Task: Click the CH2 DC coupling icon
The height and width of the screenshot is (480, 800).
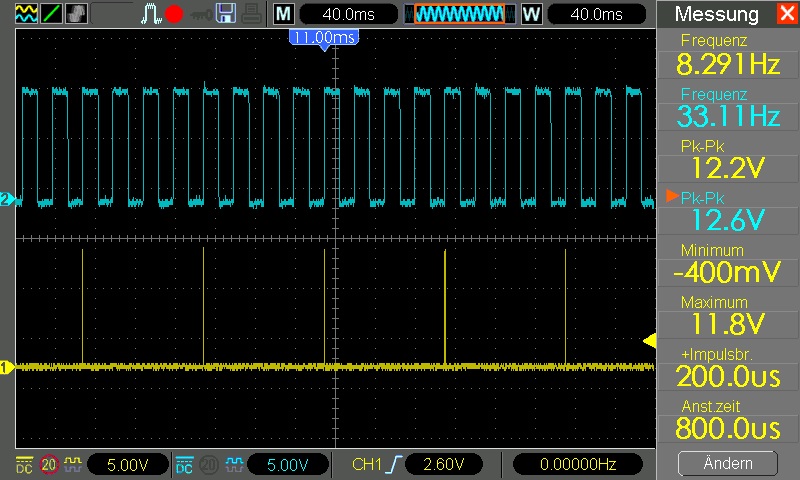Action: click(x=184, y=464)
